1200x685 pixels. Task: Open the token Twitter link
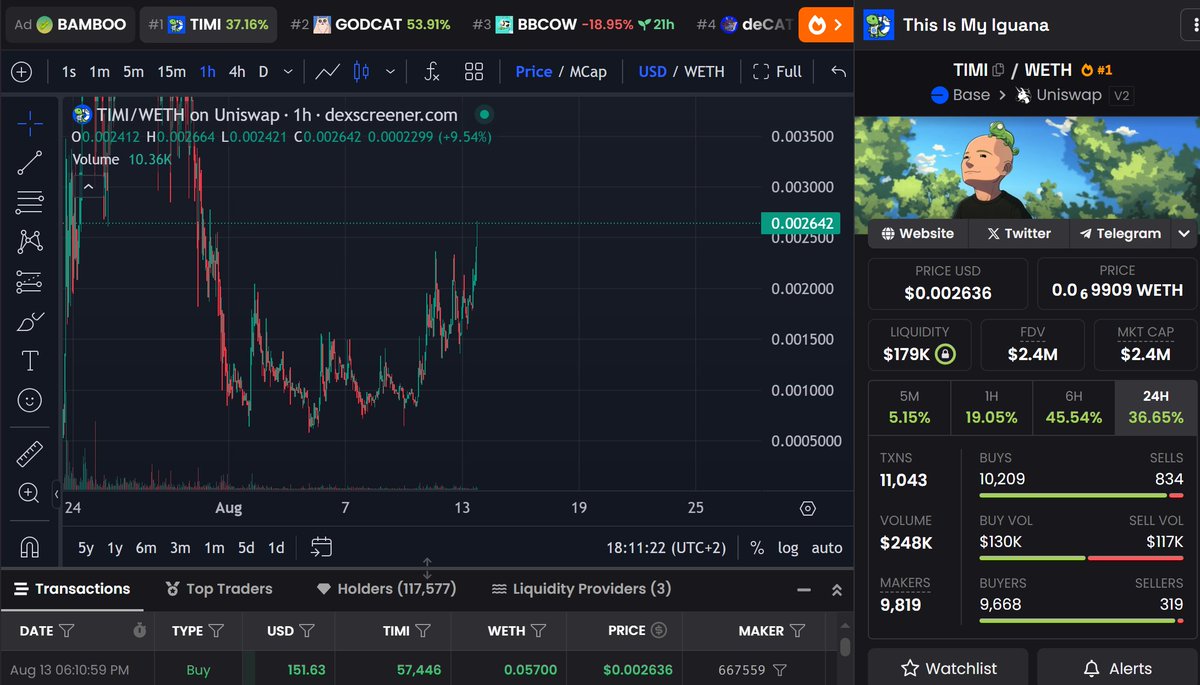[1019, 234]
